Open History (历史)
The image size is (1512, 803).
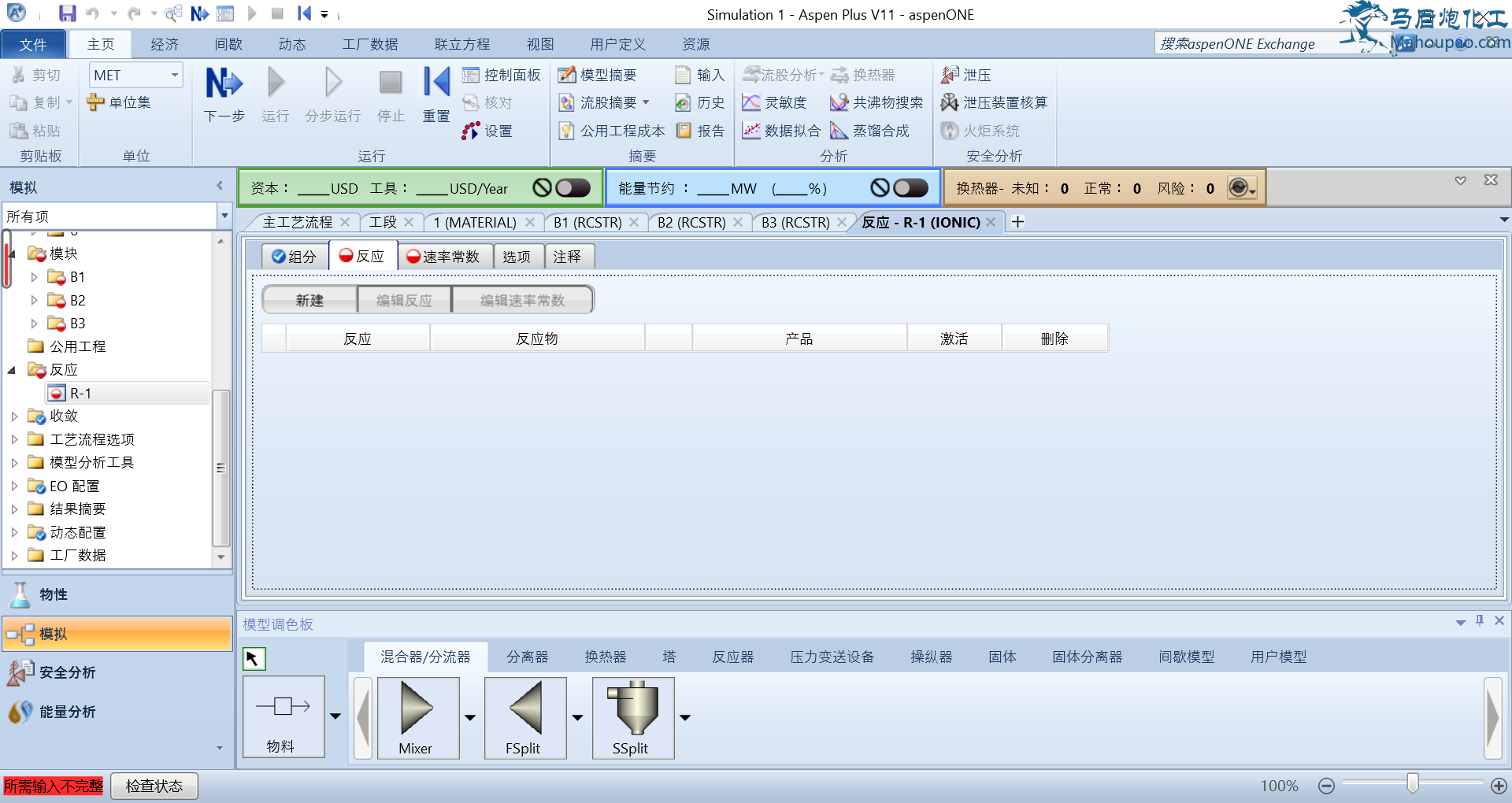tap(699, 102)
